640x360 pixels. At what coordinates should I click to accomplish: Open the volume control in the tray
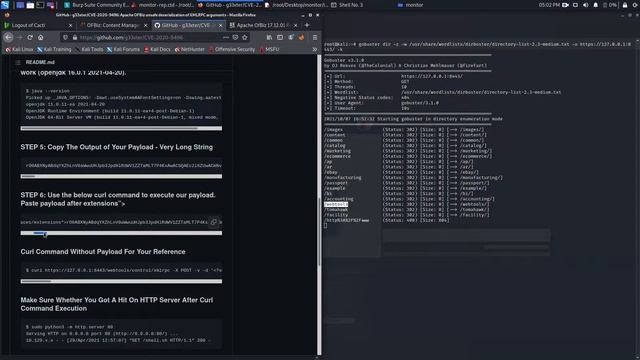coord(586,5)
